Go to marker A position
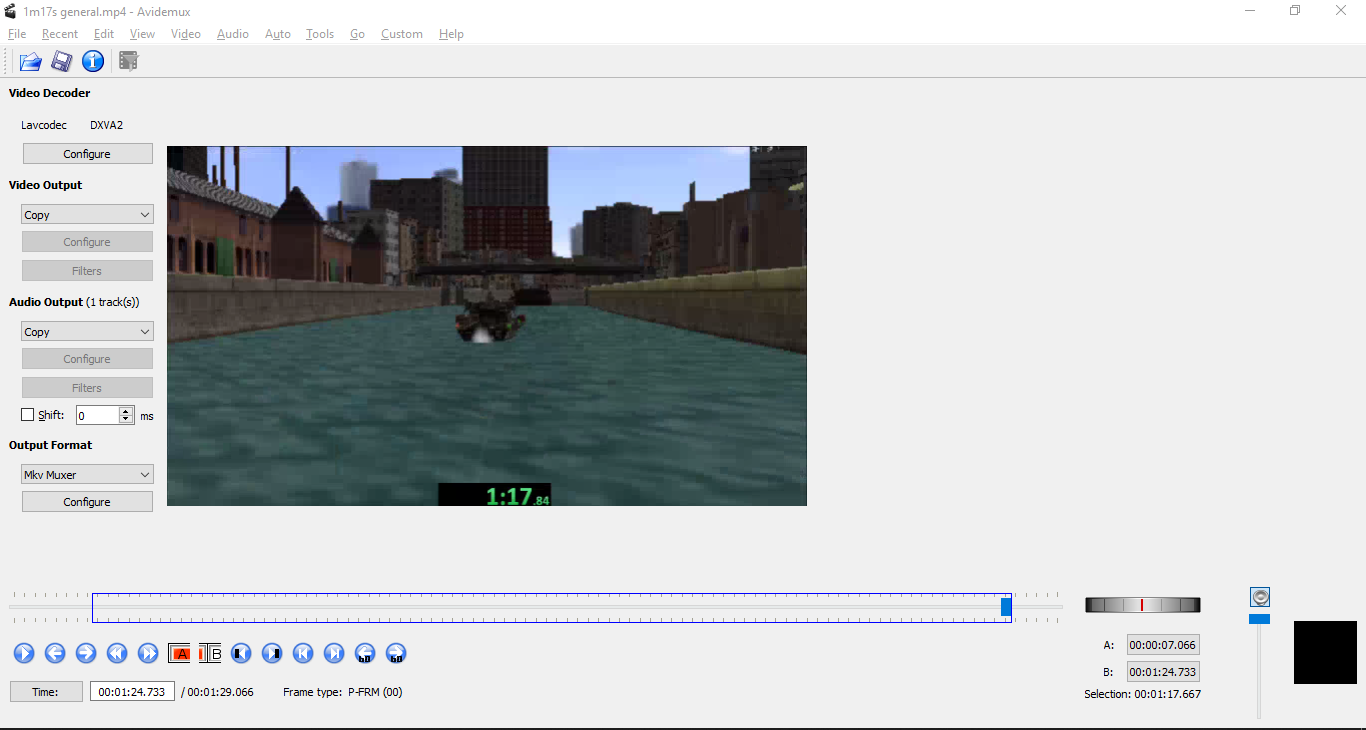Image resolution: width=1366 pixels, height=730 pixels. 241,653
